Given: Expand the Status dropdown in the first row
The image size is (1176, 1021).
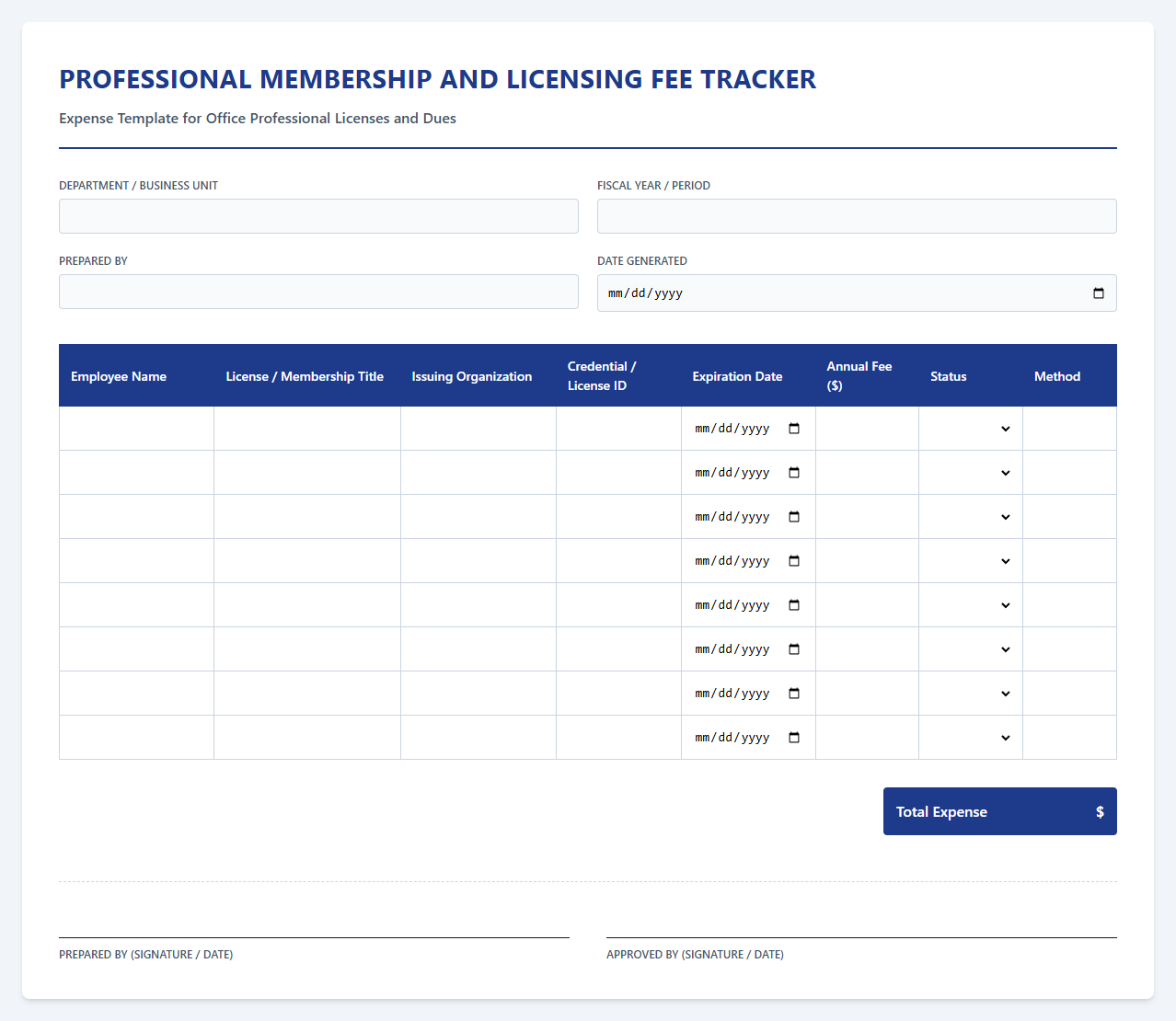Looking at the screenshot, I should 971,429.
